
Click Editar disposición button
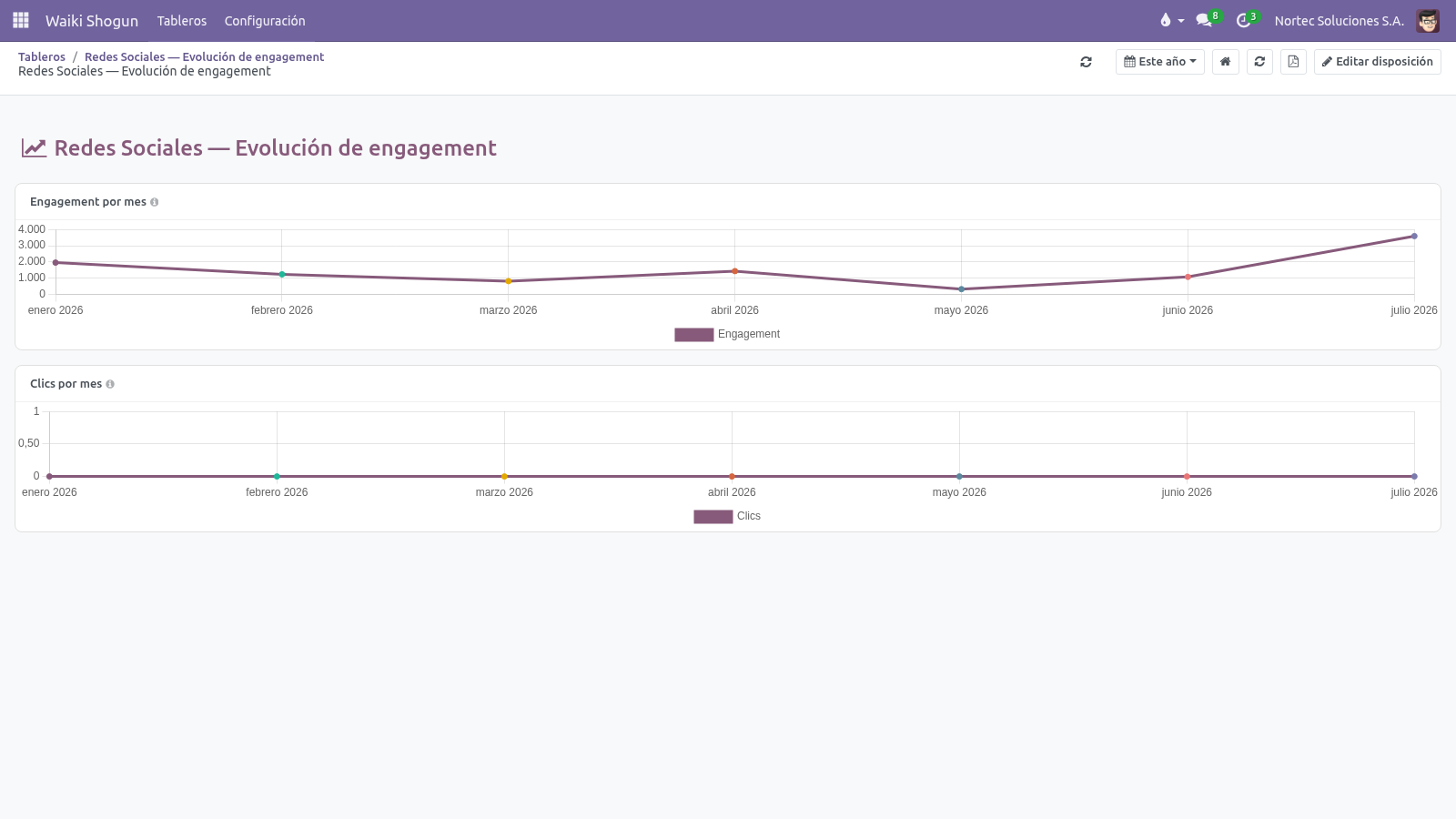coord(1377,62)
